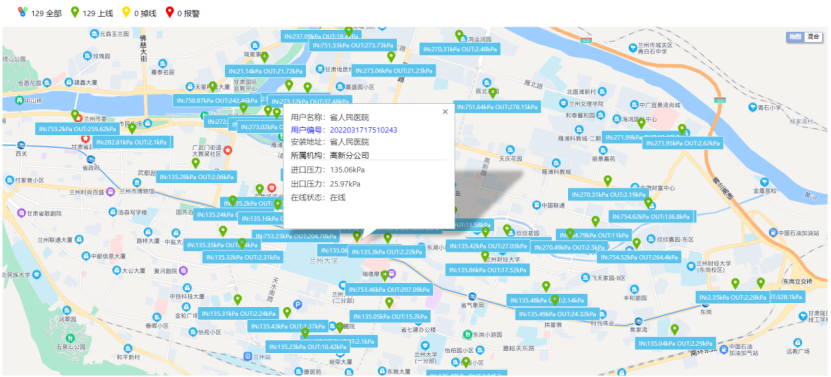The height and width of the screenshot is (377, 831).
Task: Click the IN:282.81kPa OUT:2.1kPa label
Action: pyautogui.click(x=133, y=142)
